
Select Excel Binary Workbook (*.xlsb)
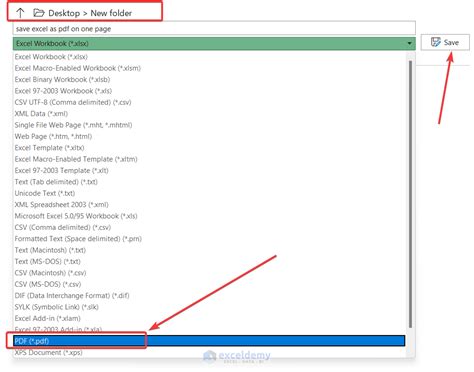62,79
